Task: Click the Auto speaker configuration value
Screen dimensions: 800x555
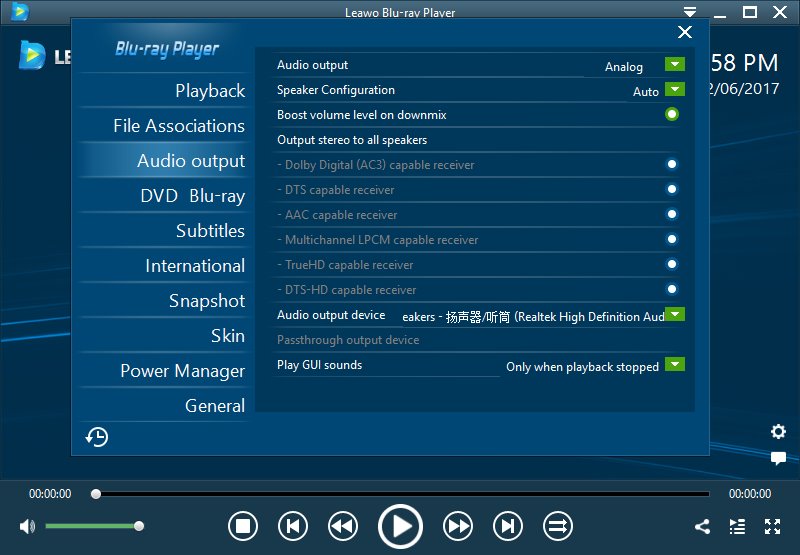Action: coord(646,92)
